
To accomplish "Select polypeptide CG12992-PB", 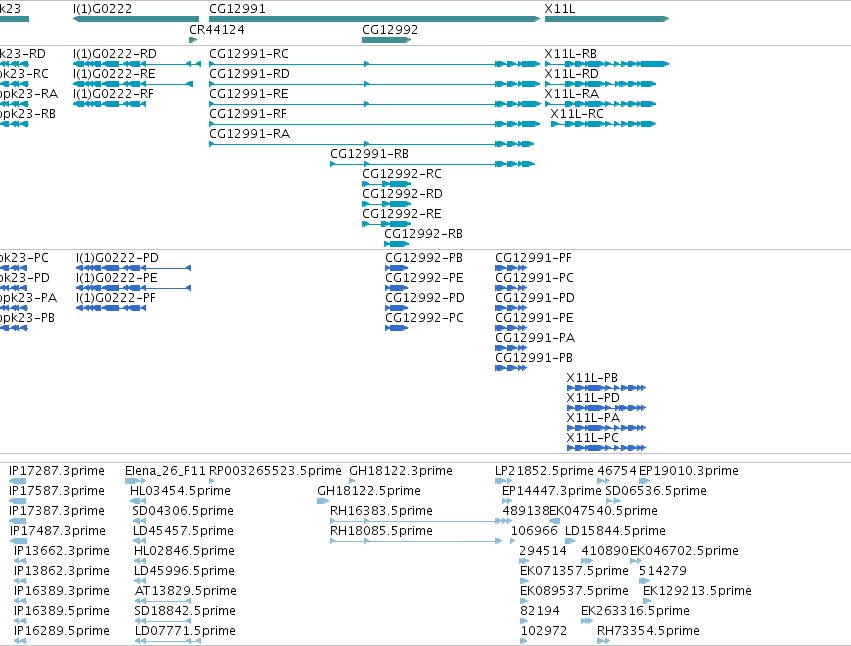I will pyautogui.click(x=396, y=268).
